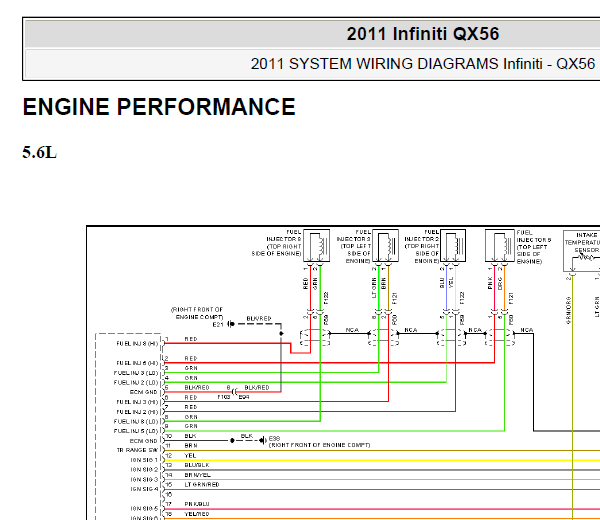Click the 'IGN SIG 3' pin label
This screenshot has height=520, width=600.
point(144,479)
